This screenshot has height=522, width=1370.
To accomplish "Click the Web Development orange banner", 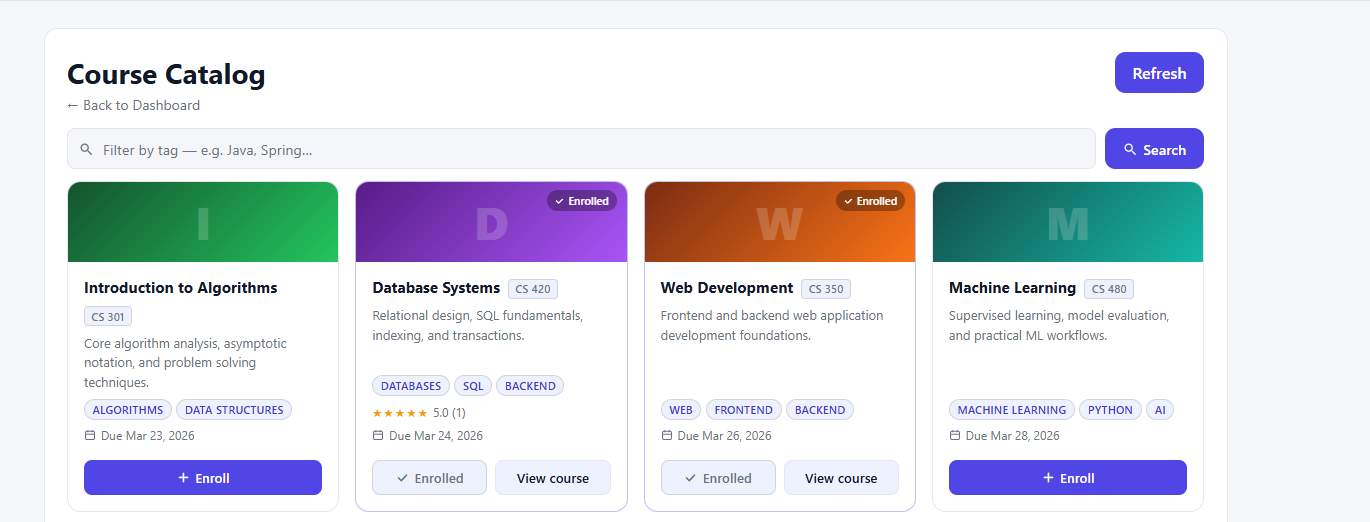I will [780, 222].
